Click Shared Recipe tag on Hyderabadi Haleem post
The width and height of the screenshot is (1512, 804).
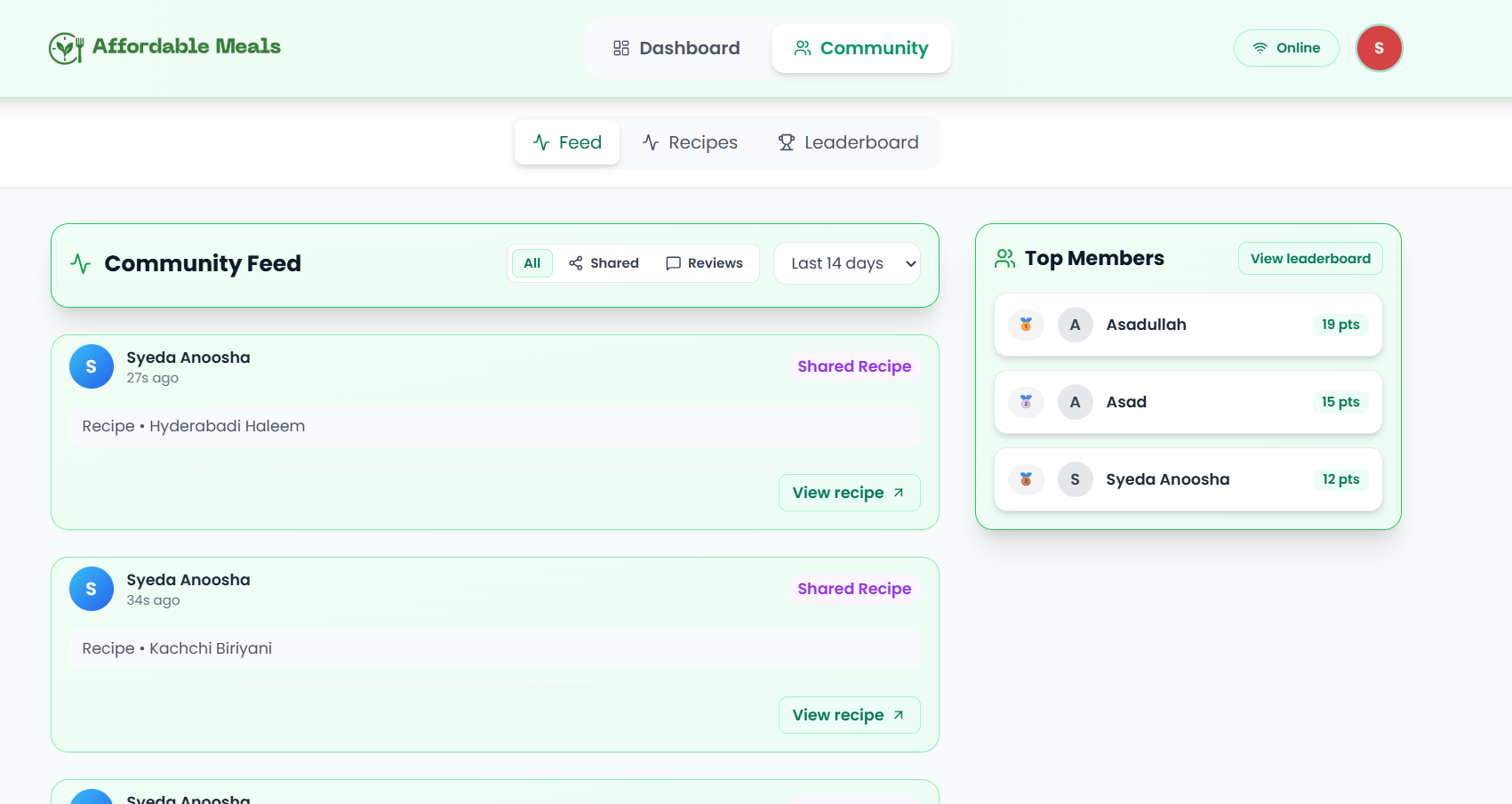[x=854, y=366]
